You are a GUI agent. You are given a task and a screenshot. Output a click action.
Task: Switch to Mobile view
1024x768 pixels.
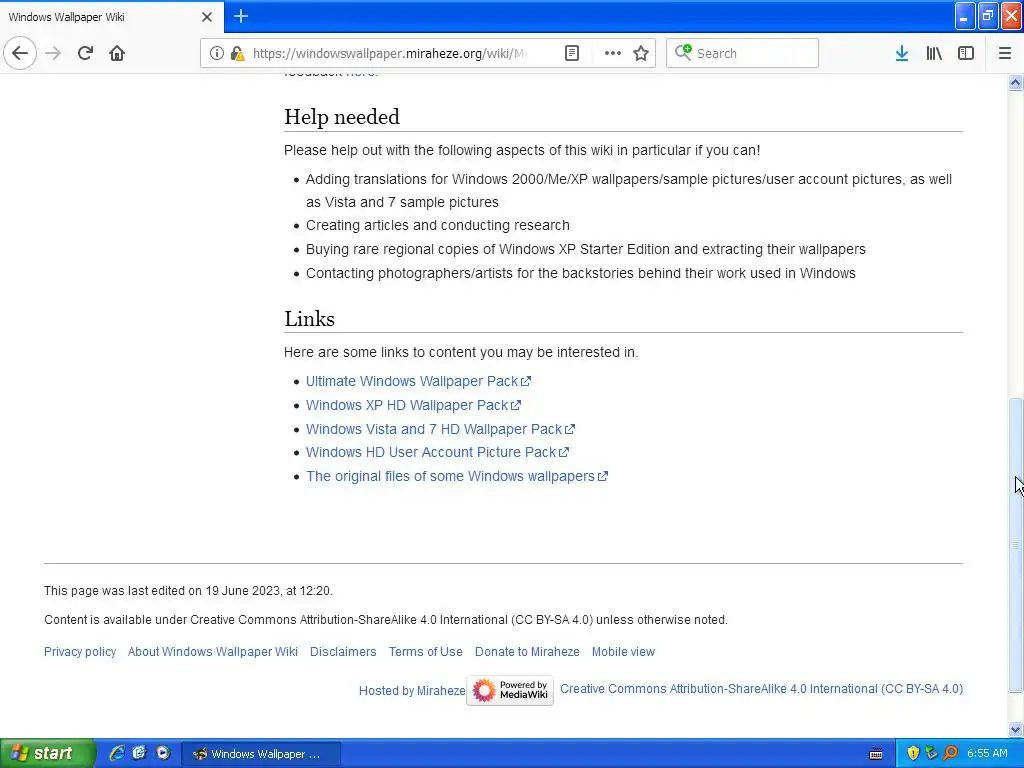point(623,652)
